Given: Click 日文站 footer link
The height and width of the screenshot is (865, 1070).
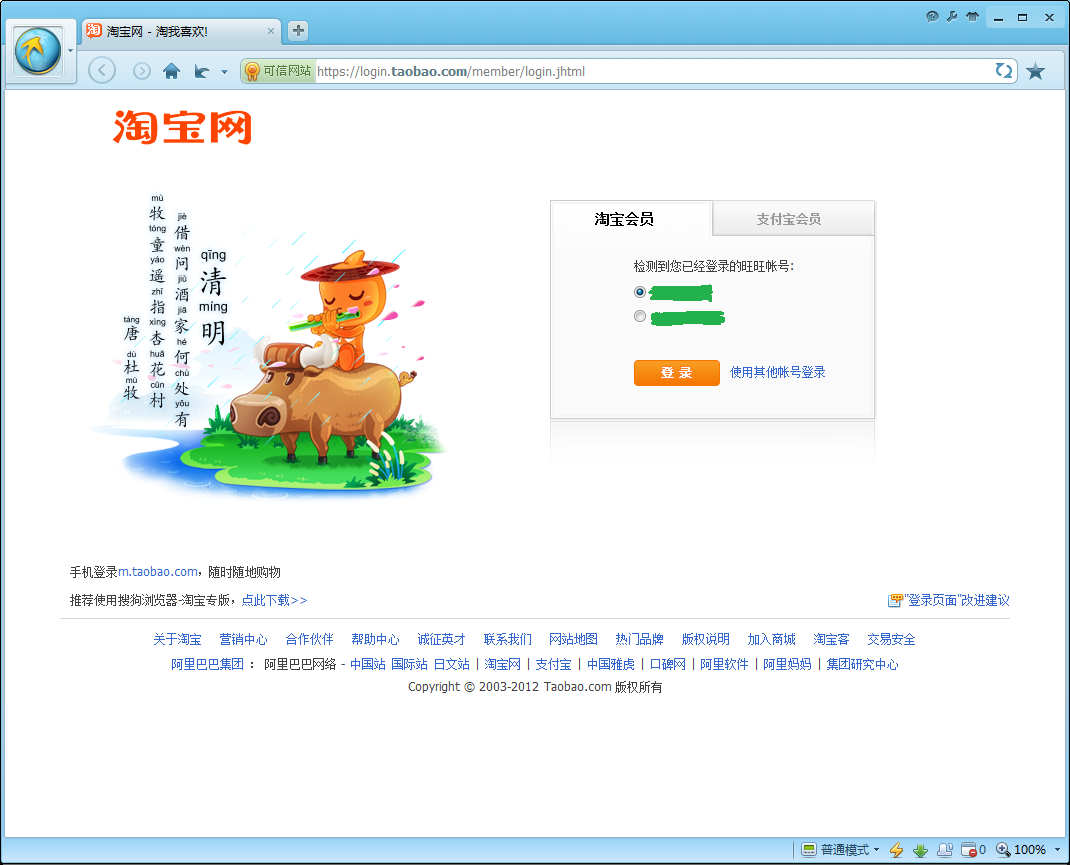Looking at the screenshot, I should coord(452,664).
